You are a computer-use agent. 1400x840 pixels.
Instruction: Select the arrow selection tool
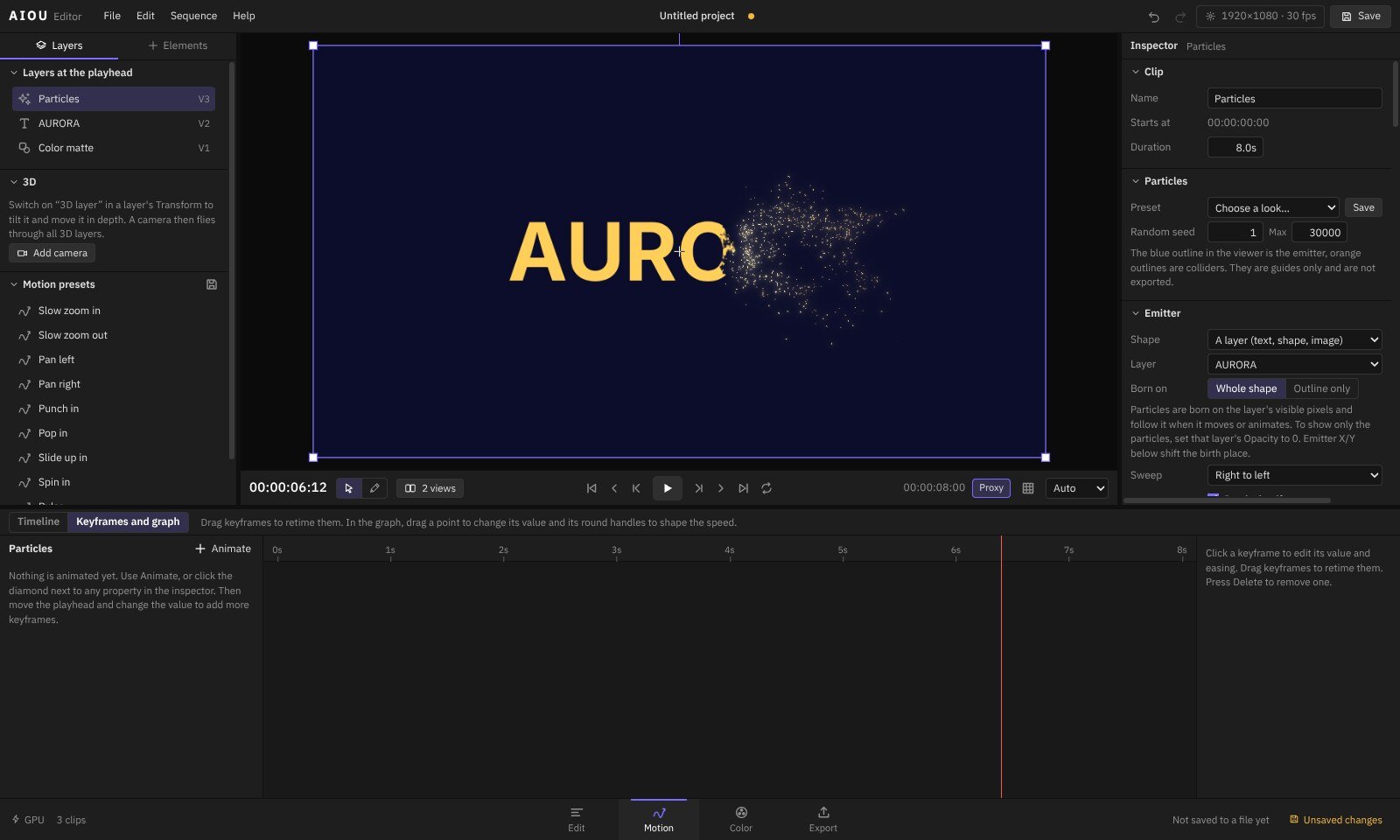coord(349,488)
